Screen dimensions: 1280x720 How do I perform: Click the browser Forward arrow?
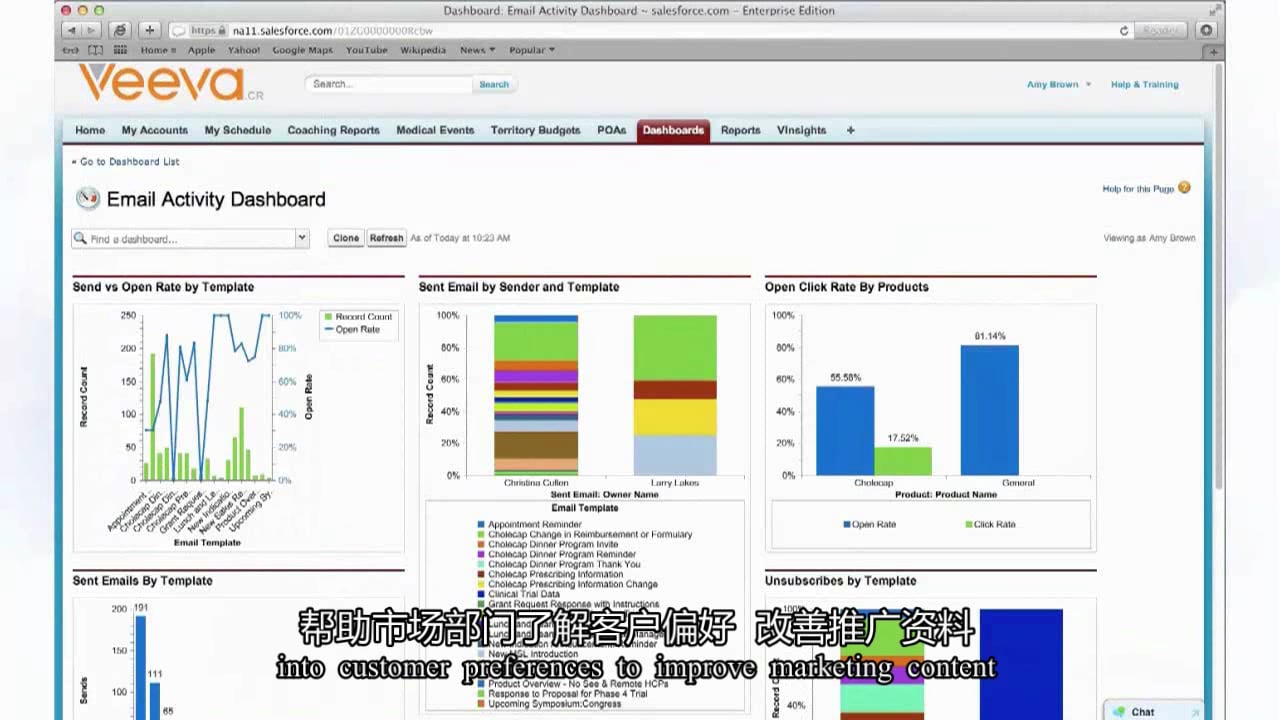pos(91,31)
